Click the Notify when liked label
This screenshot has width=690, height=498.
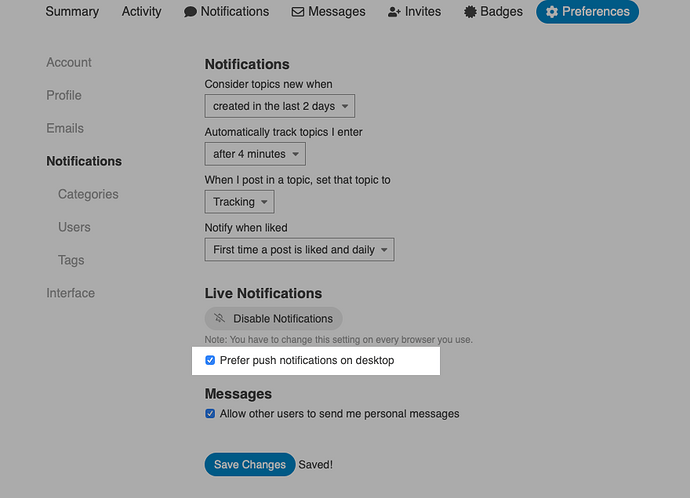coord(246,228)
